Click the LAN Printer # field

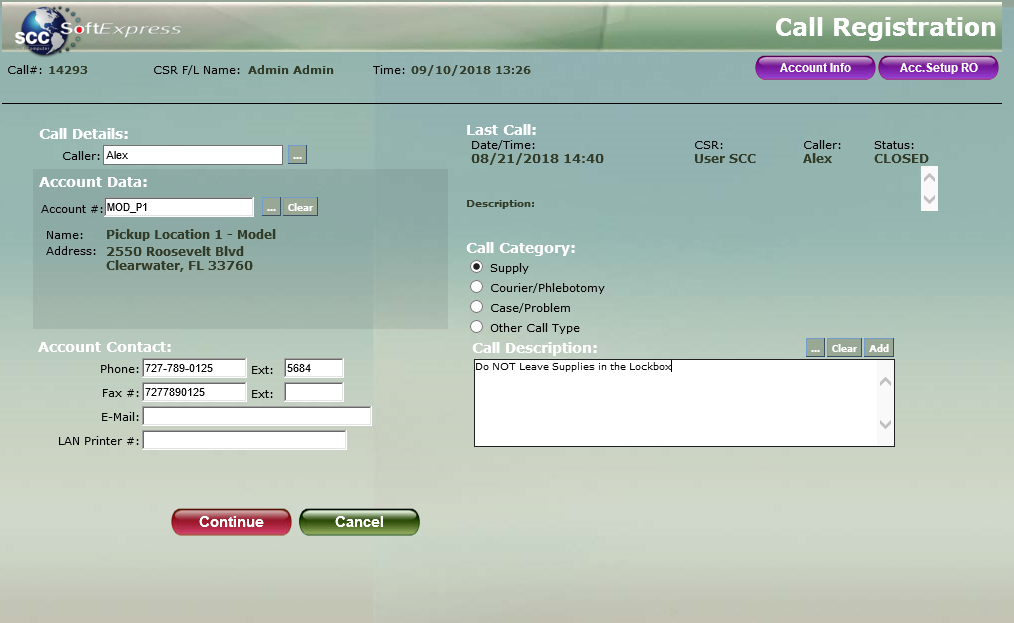coord(245,440)
